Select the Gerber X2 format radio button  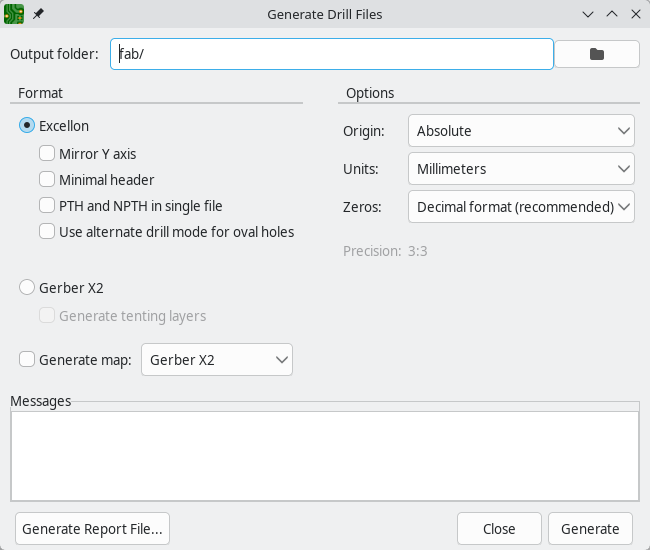pos(27,288)
